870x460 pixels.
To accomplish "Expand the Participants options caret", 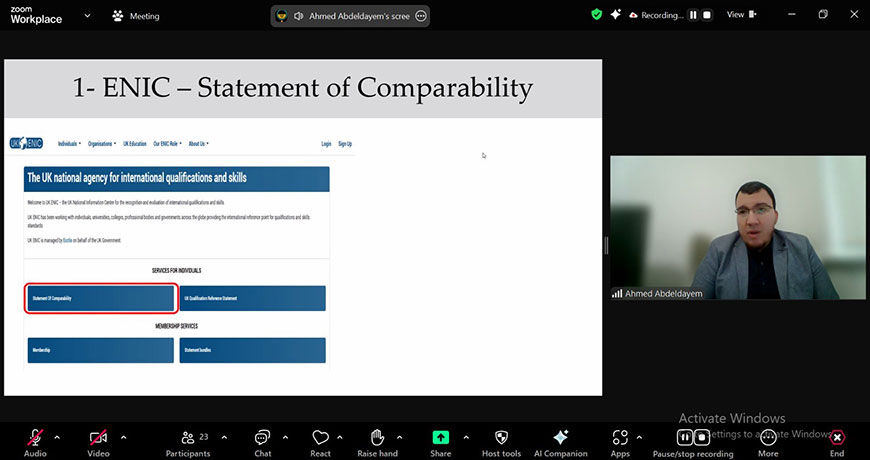I will (224, 438).
